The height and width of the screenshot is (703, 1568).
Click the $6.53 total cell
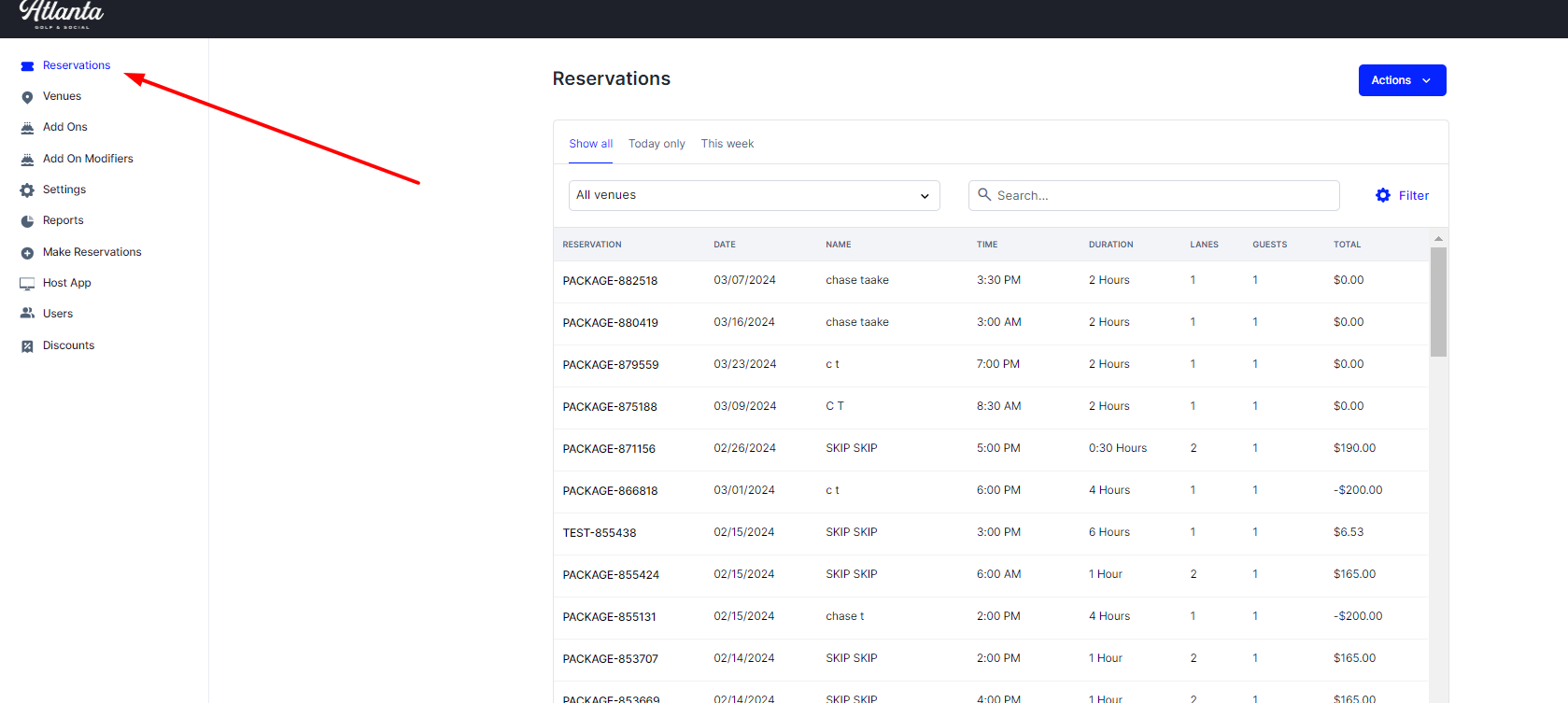[x=1349, y=532]
